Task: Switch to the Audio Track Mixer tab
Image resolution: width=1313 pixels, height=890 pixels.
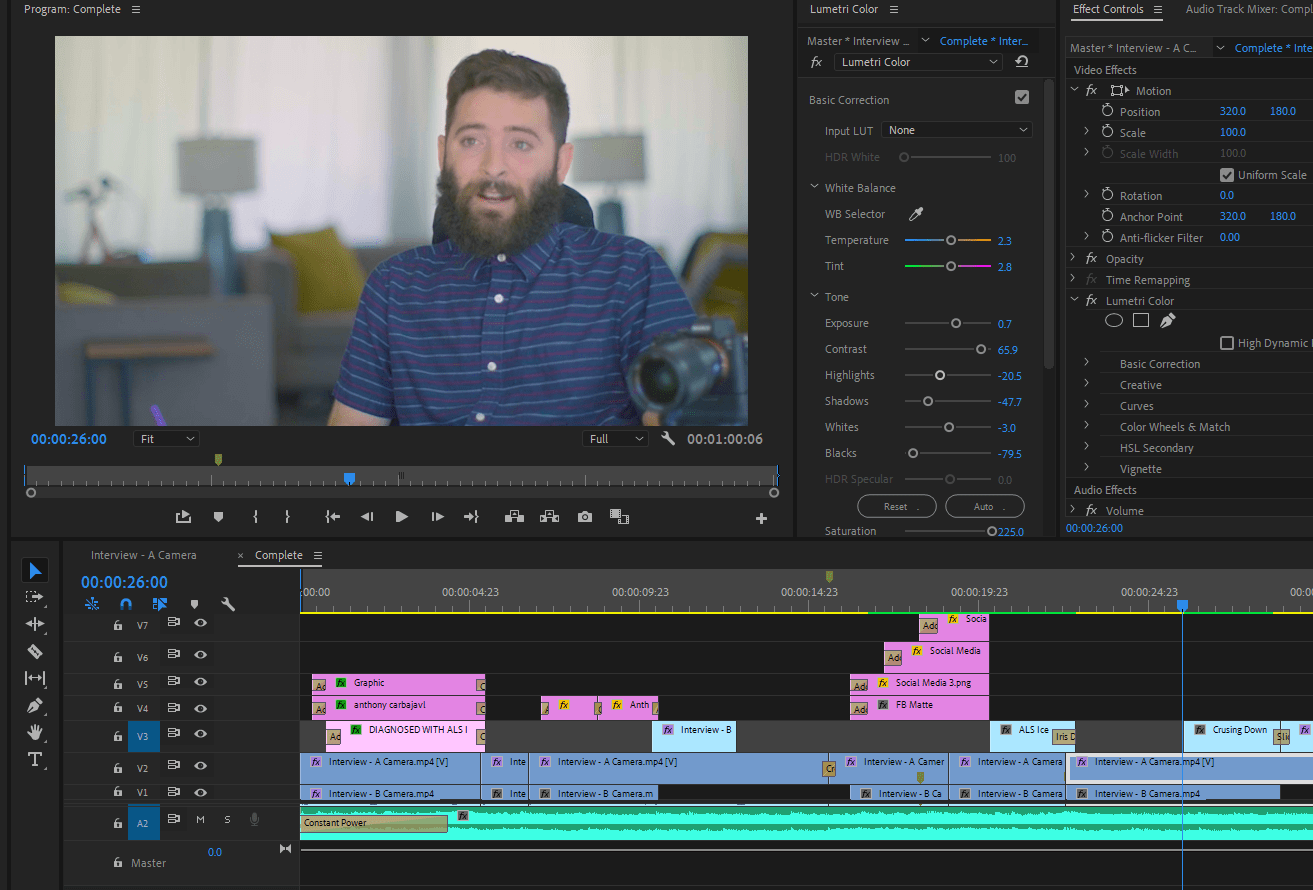Action: point(1248,9)
